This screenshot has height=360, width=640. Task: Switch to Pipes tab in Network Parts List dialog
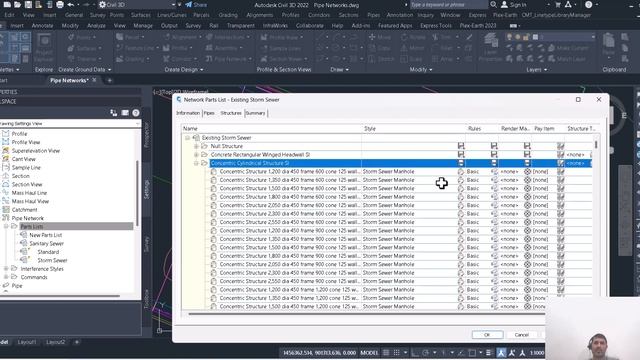(x=209, y=113)
